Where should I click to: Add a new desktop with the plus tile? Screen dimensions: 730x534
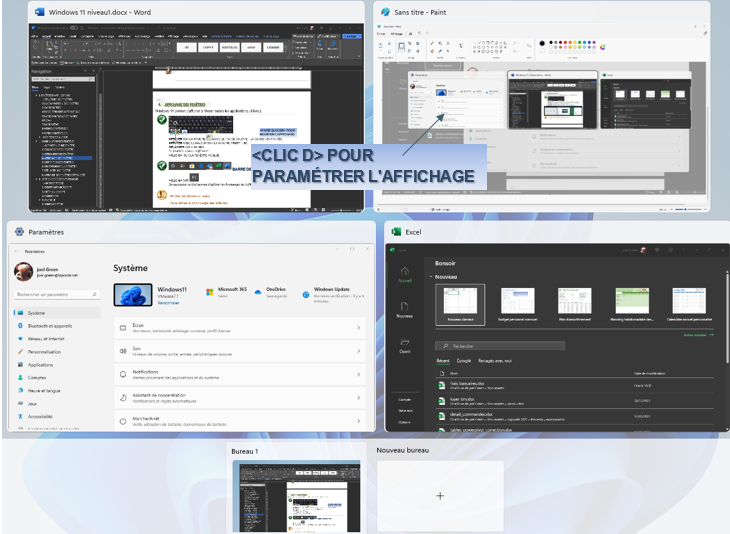tap(440, 496)
